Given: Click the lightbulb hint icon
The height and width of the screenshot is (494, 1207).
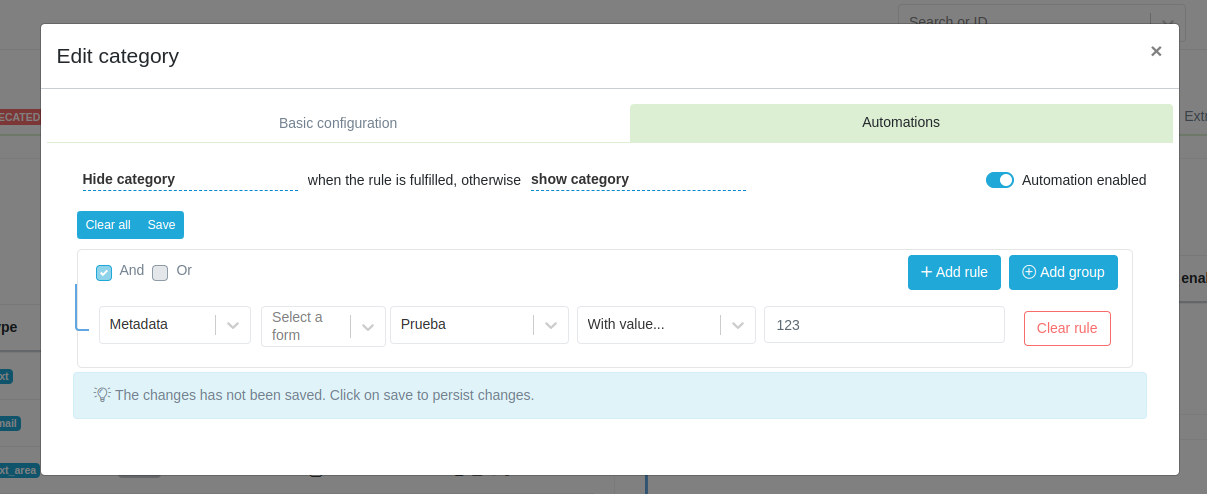Looking at the screenshot, I should 102,394.
